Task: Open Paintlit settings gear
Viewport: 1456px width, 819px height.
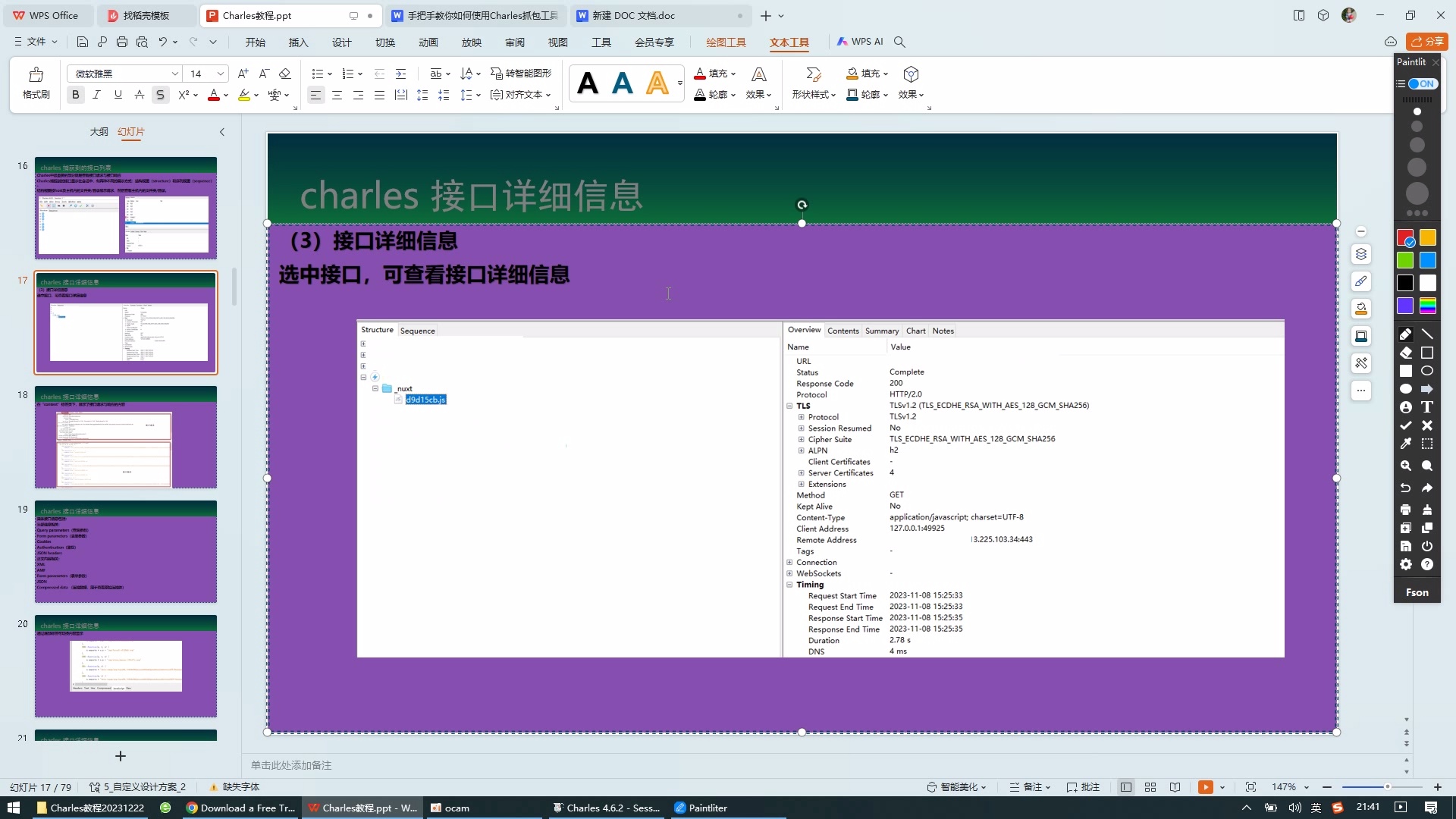Action: (1405, 564)
